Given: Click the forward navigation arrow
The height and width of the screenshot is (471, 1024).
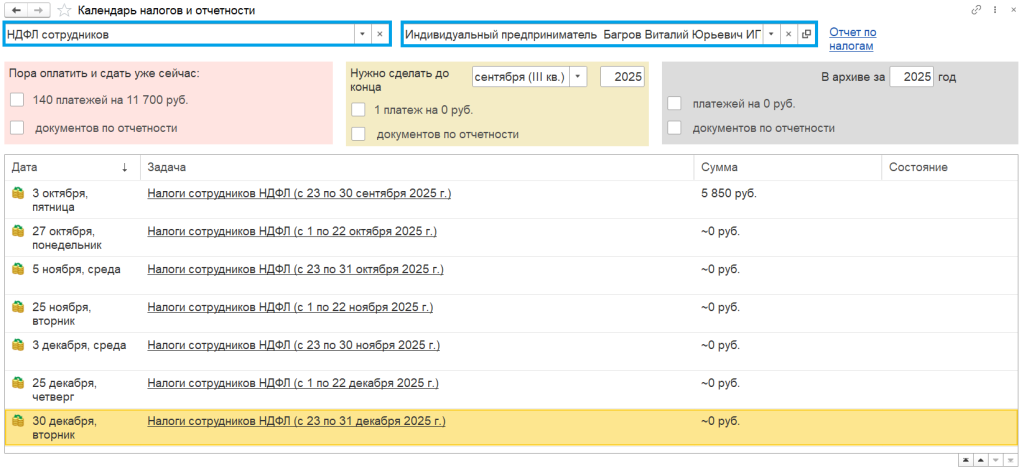Looking at the screenshot, I should pyautogui.click(x=37, y=10).
